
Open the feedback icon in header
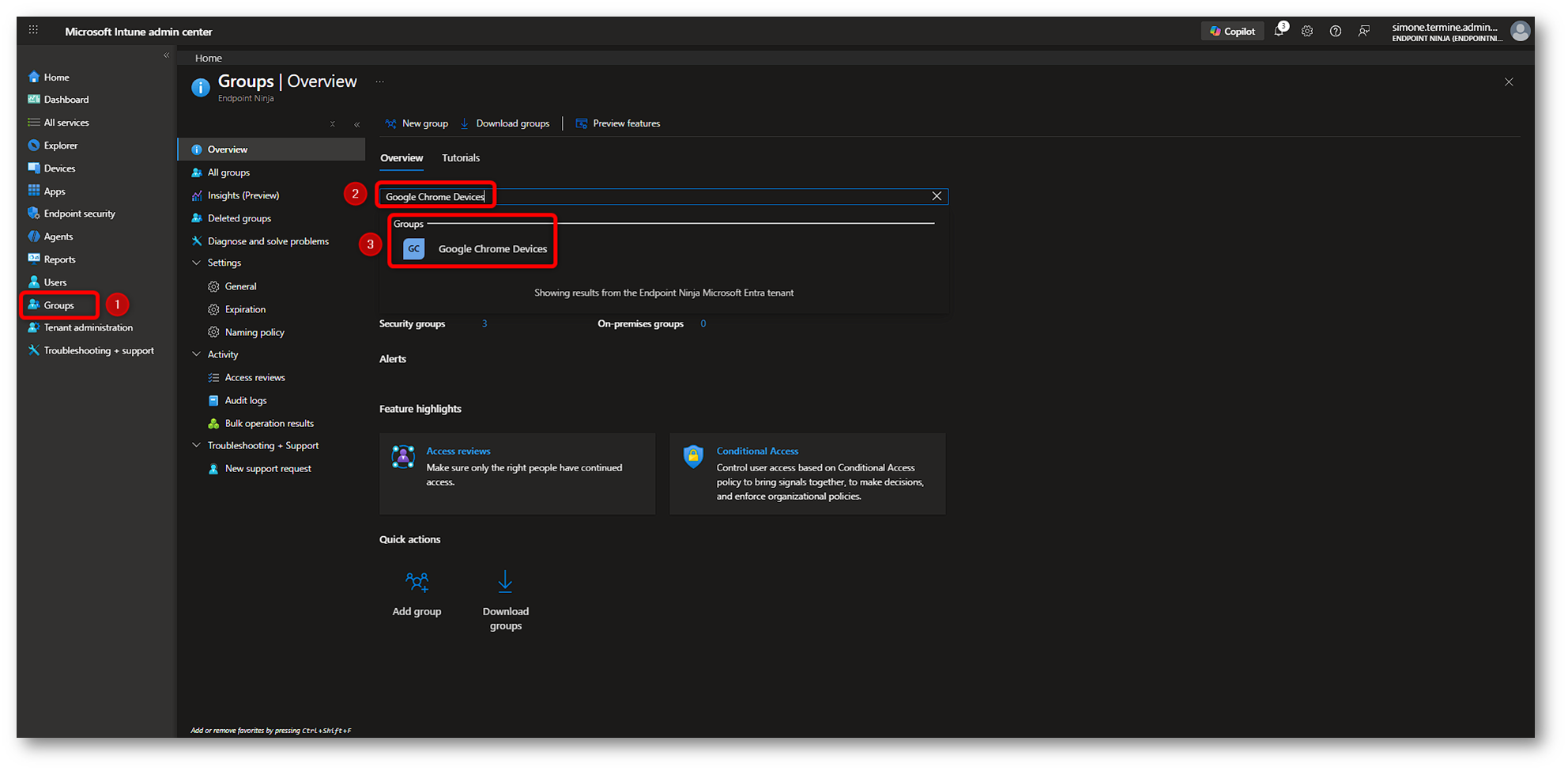(x=1364, y=32)
